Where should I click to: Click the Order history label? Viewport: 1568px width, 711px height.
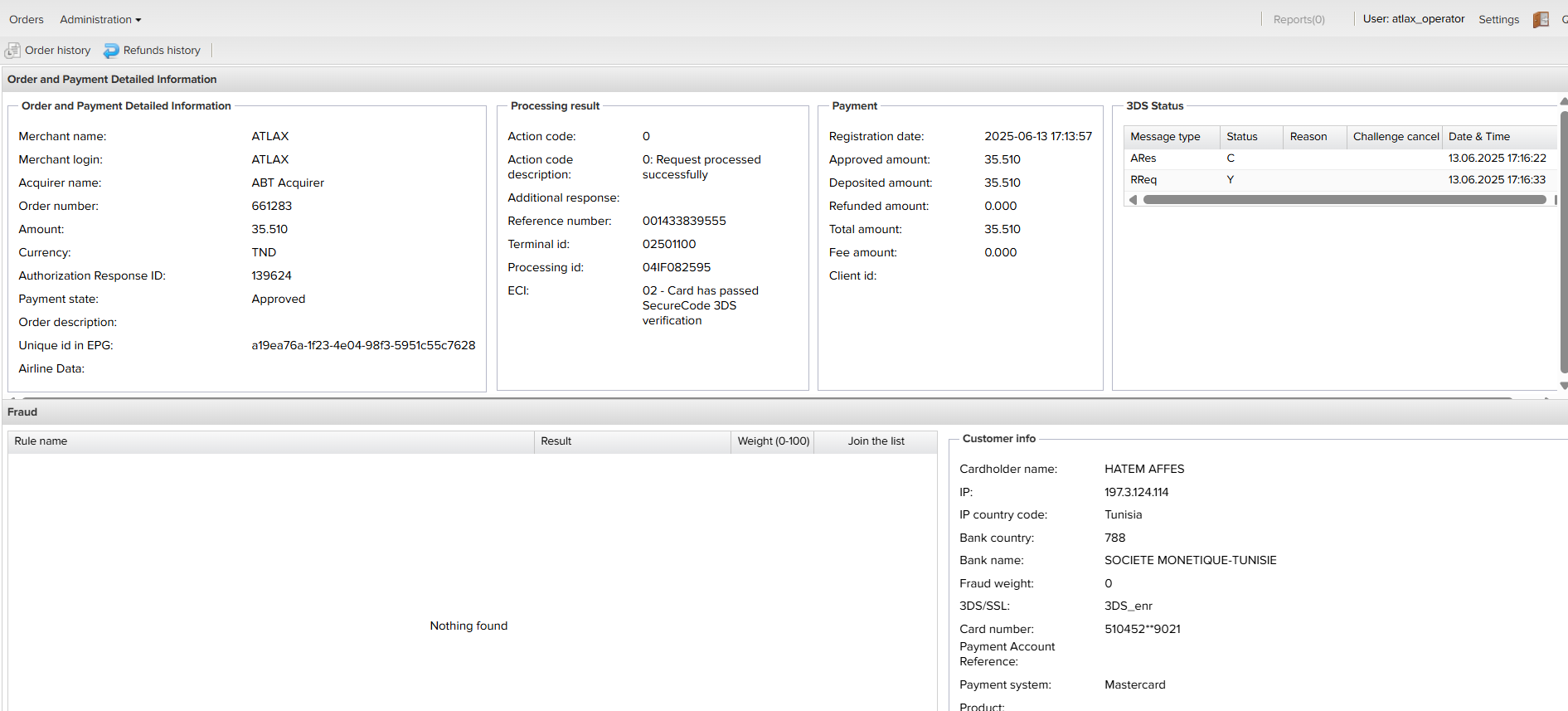coord(57,51)
